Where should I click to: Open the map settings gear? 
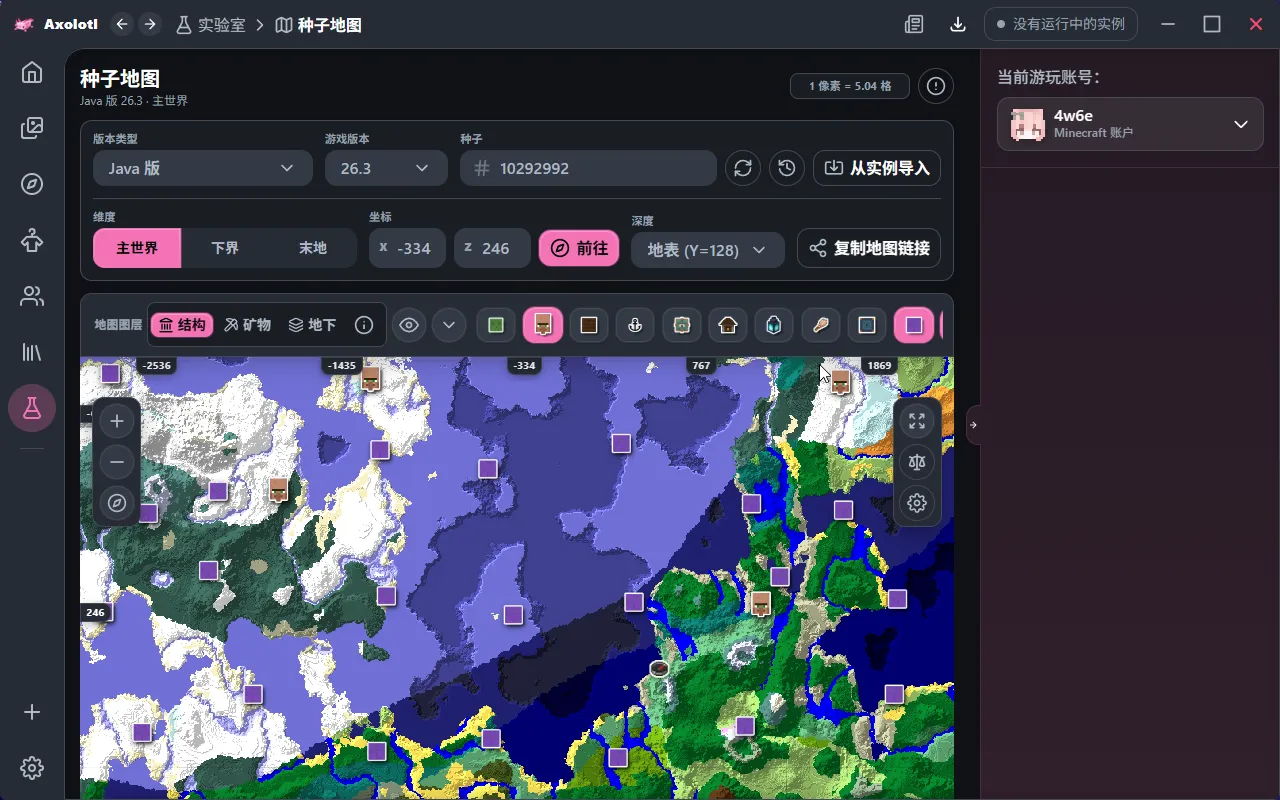pyautogui.click(x=917, y=503)
